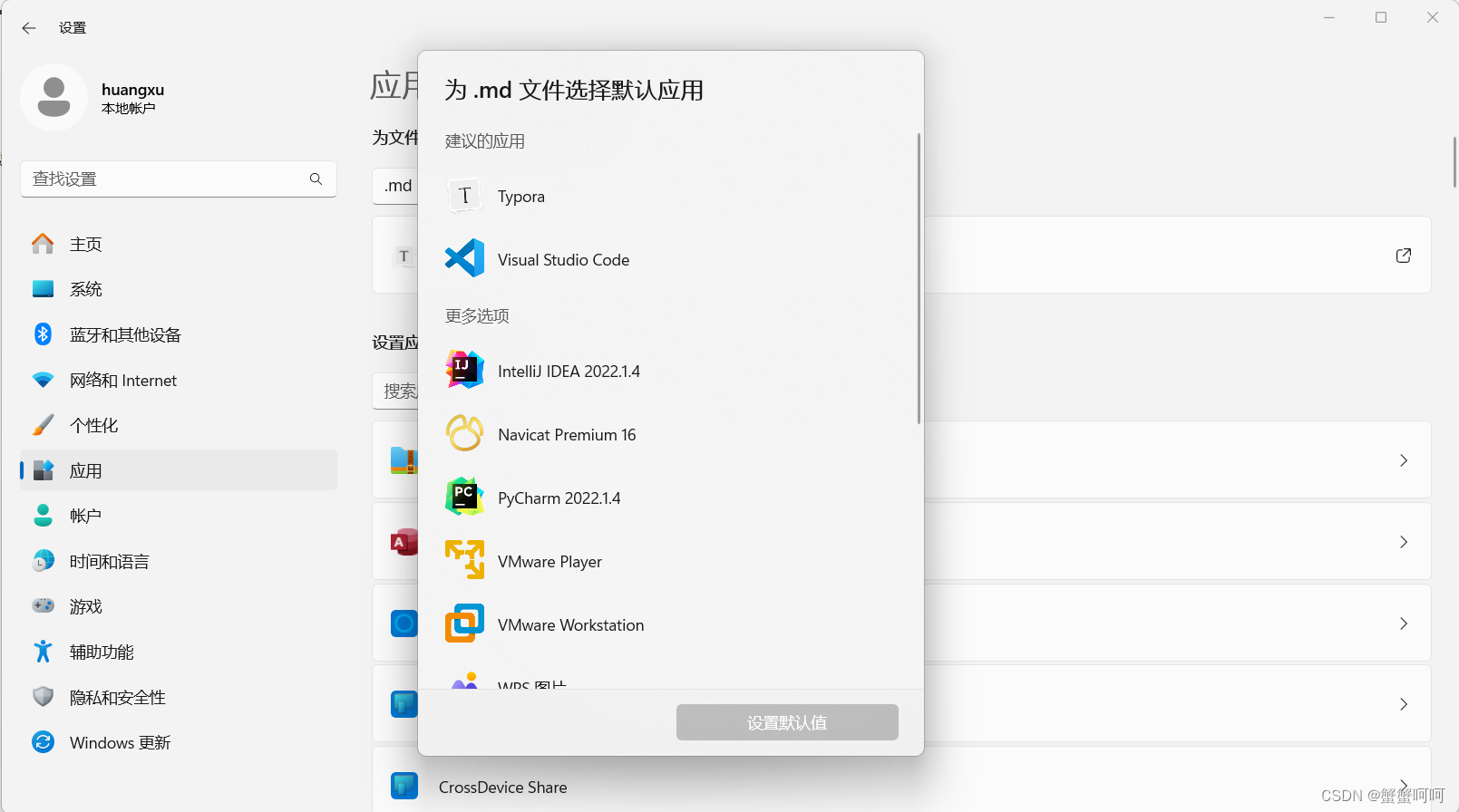This screenshot has height=812, width=1459.
Task: Click the Windows Update icon
Action: (43, 741)
